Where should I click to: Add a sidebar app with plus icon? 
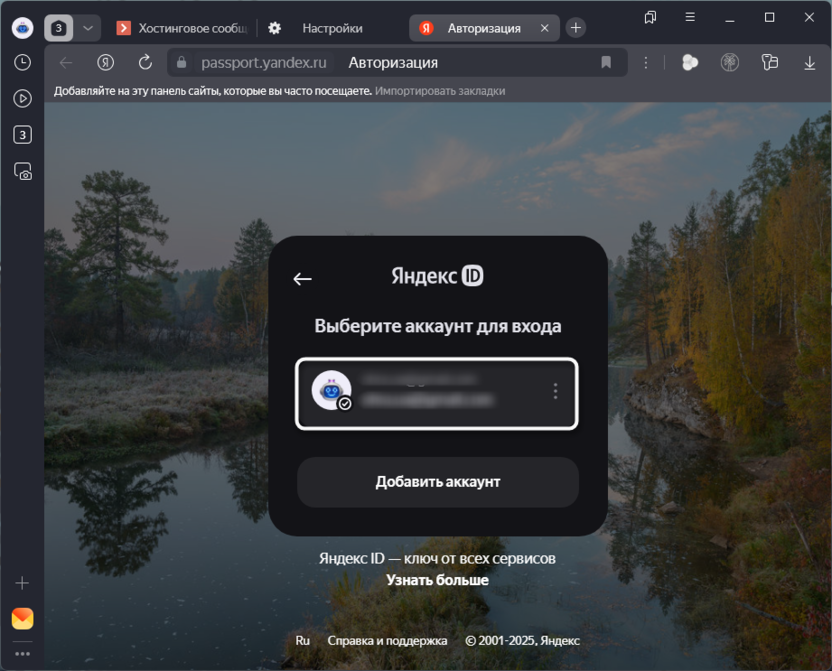(22, 583)
